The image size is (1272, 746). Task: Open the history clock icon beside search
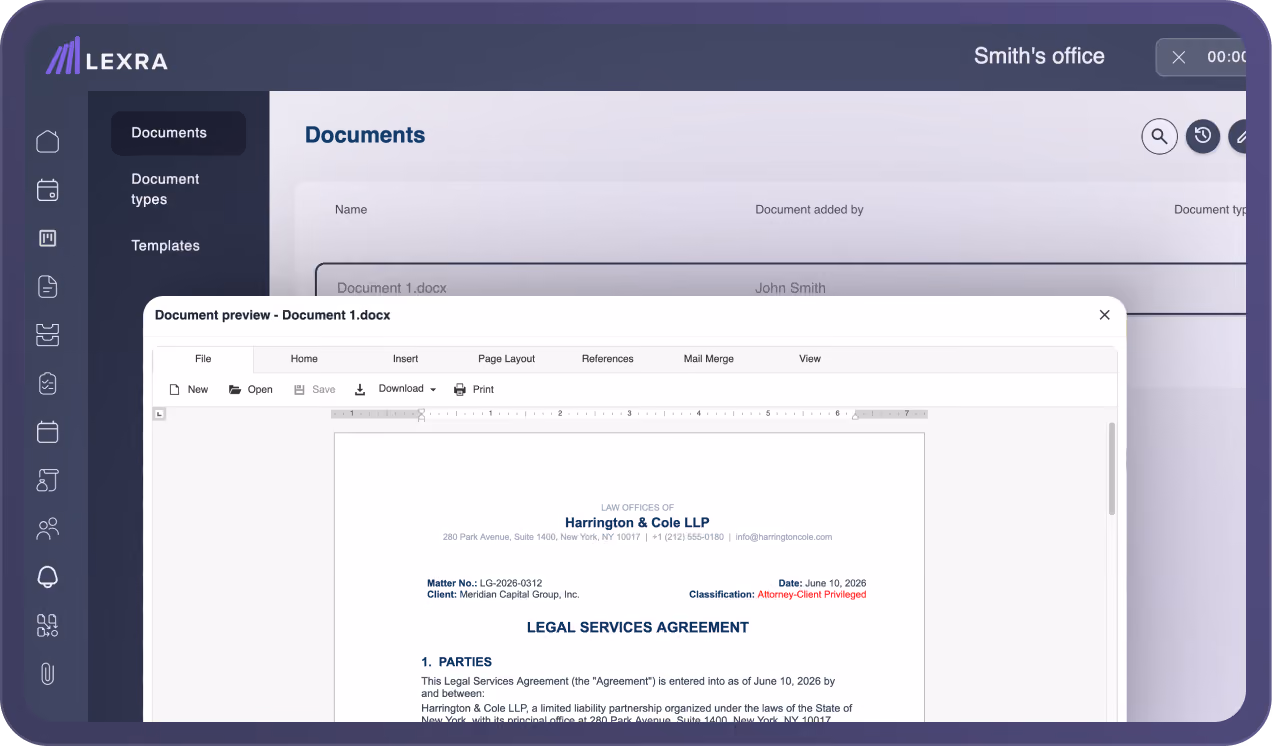click(x=1203, y=136)
